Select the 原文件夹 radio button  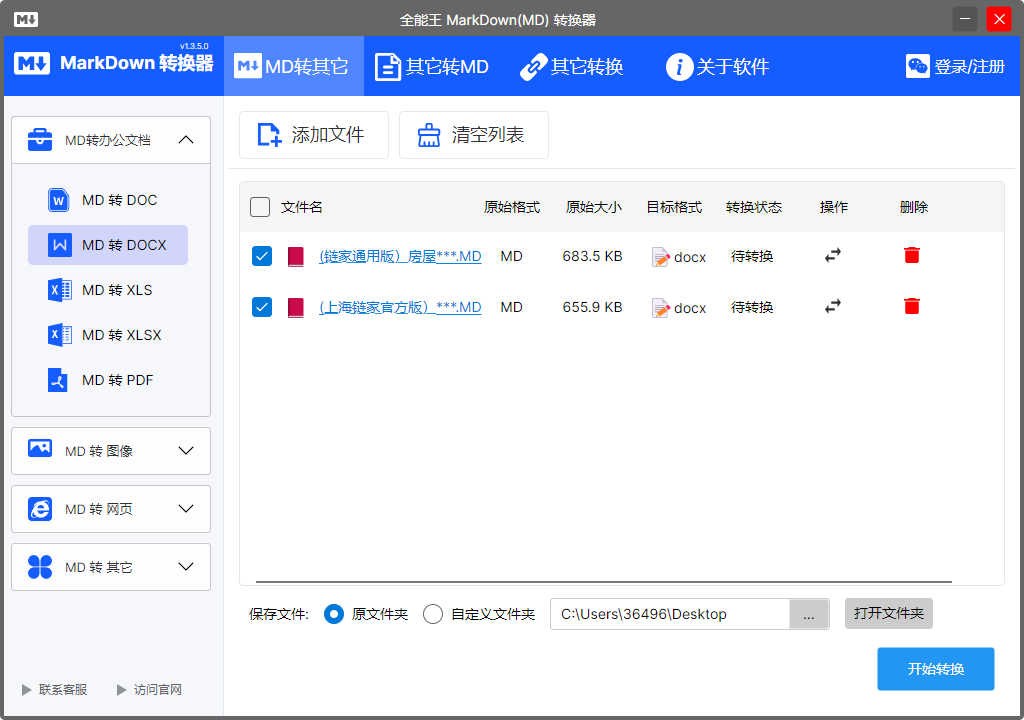[334, 614]
